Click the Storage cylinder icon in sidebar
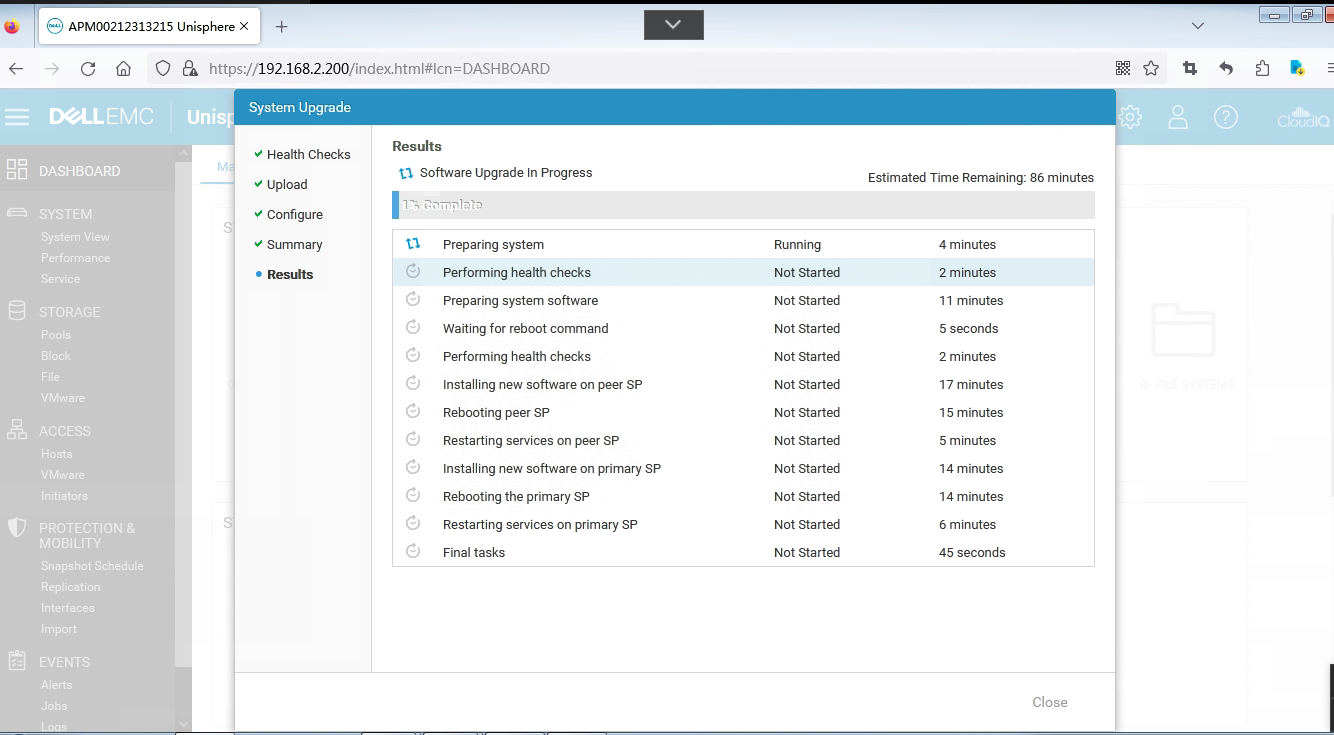 (17, 311)
